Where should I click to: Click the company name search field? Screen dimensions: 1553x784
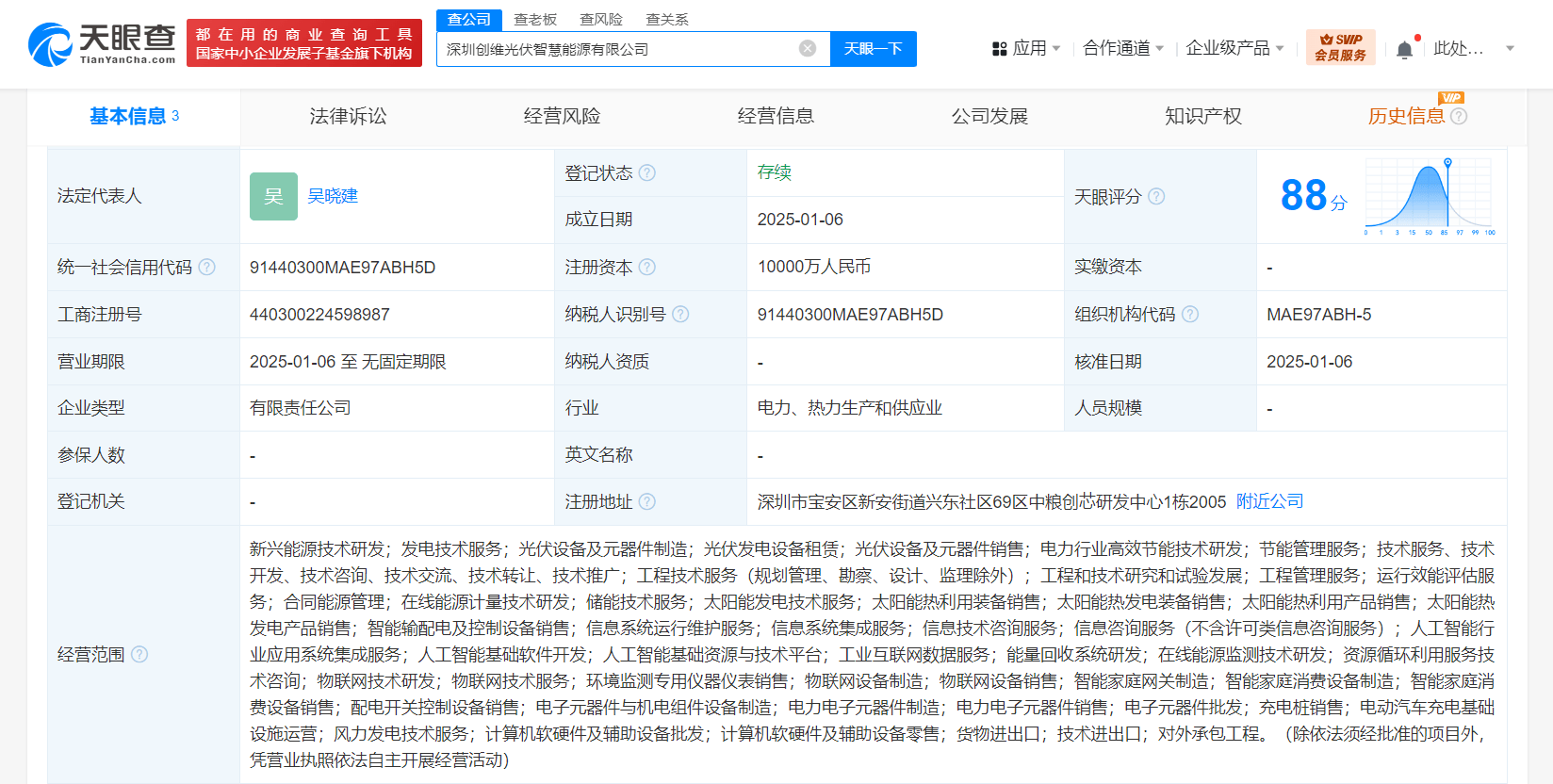click(x=617, y=49)
